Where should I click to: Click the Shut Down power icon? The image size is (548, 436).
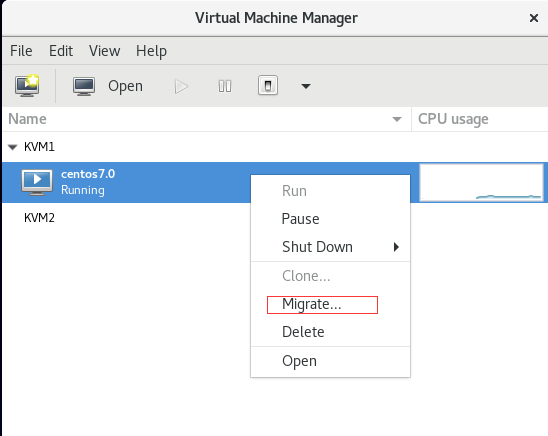click(268, 86)
